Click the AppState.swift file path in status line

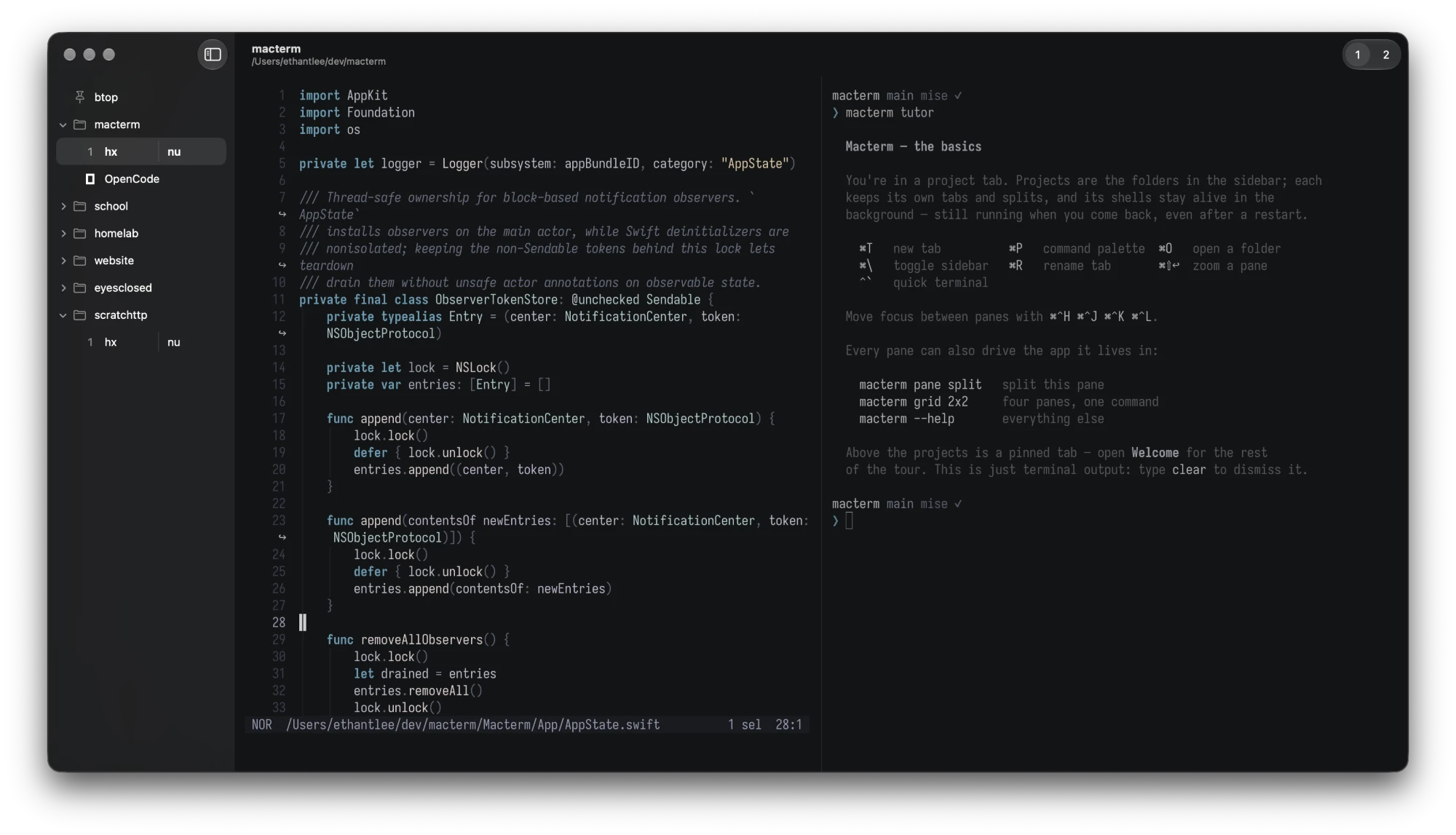[473, 725]
